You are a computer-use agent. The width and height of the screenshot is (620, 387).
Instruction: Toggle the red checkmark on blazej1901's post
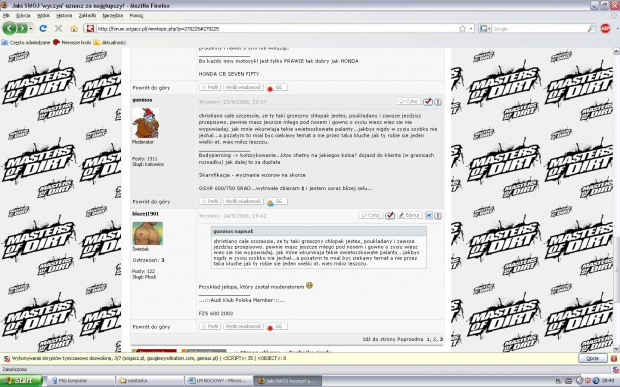point(390,216)
